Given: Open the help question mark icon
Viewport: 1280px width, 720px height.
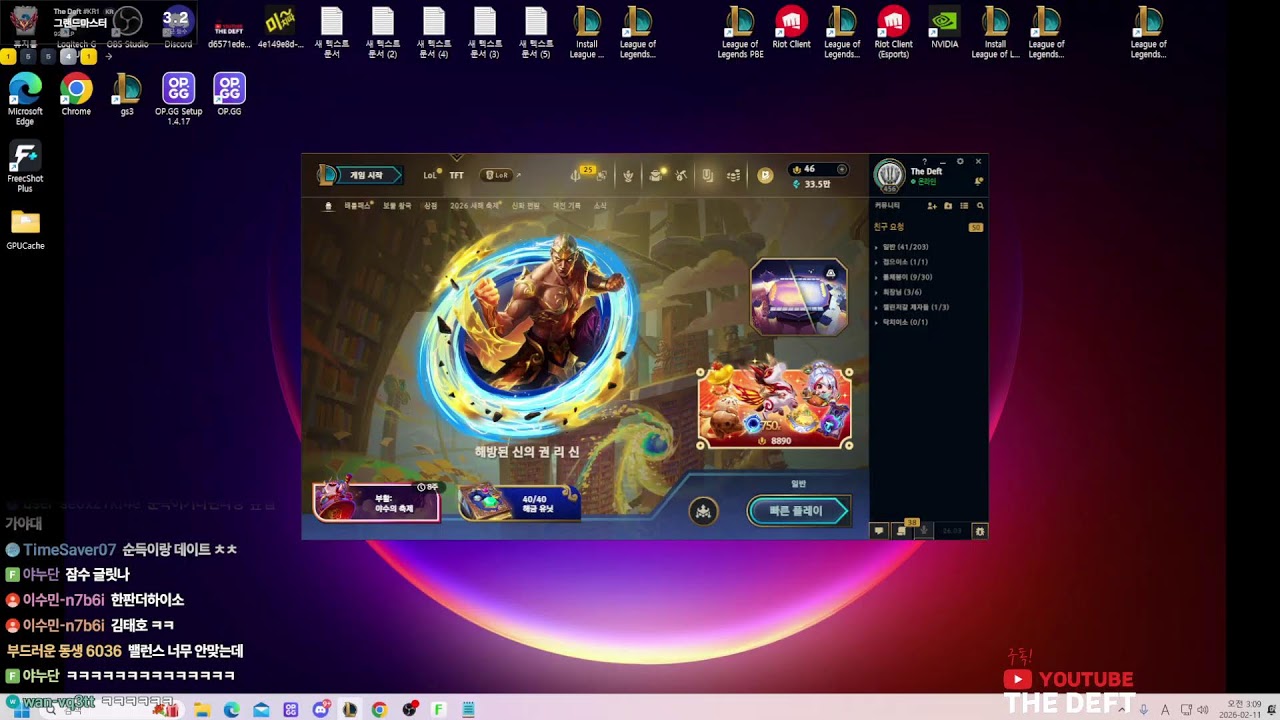Looking at the screenshot, I should [x=924, y=161].
